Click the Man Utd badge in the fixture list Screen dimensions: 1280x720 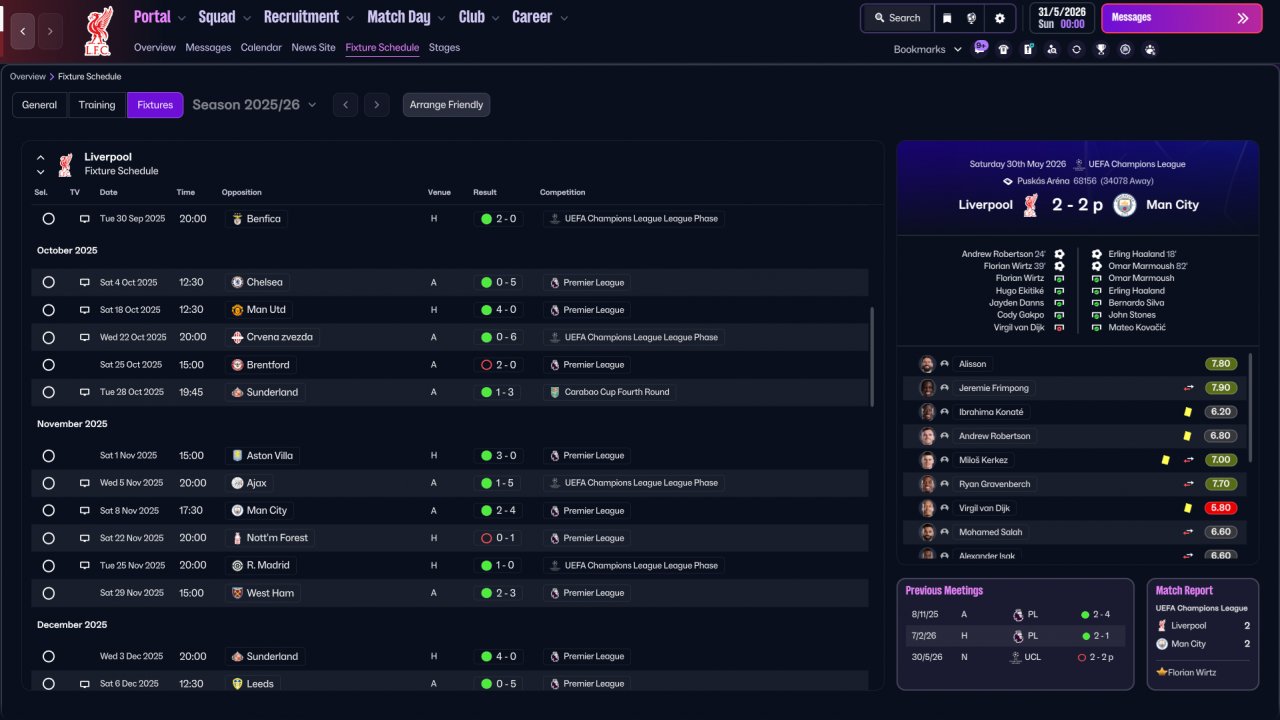tap(237, 310)
